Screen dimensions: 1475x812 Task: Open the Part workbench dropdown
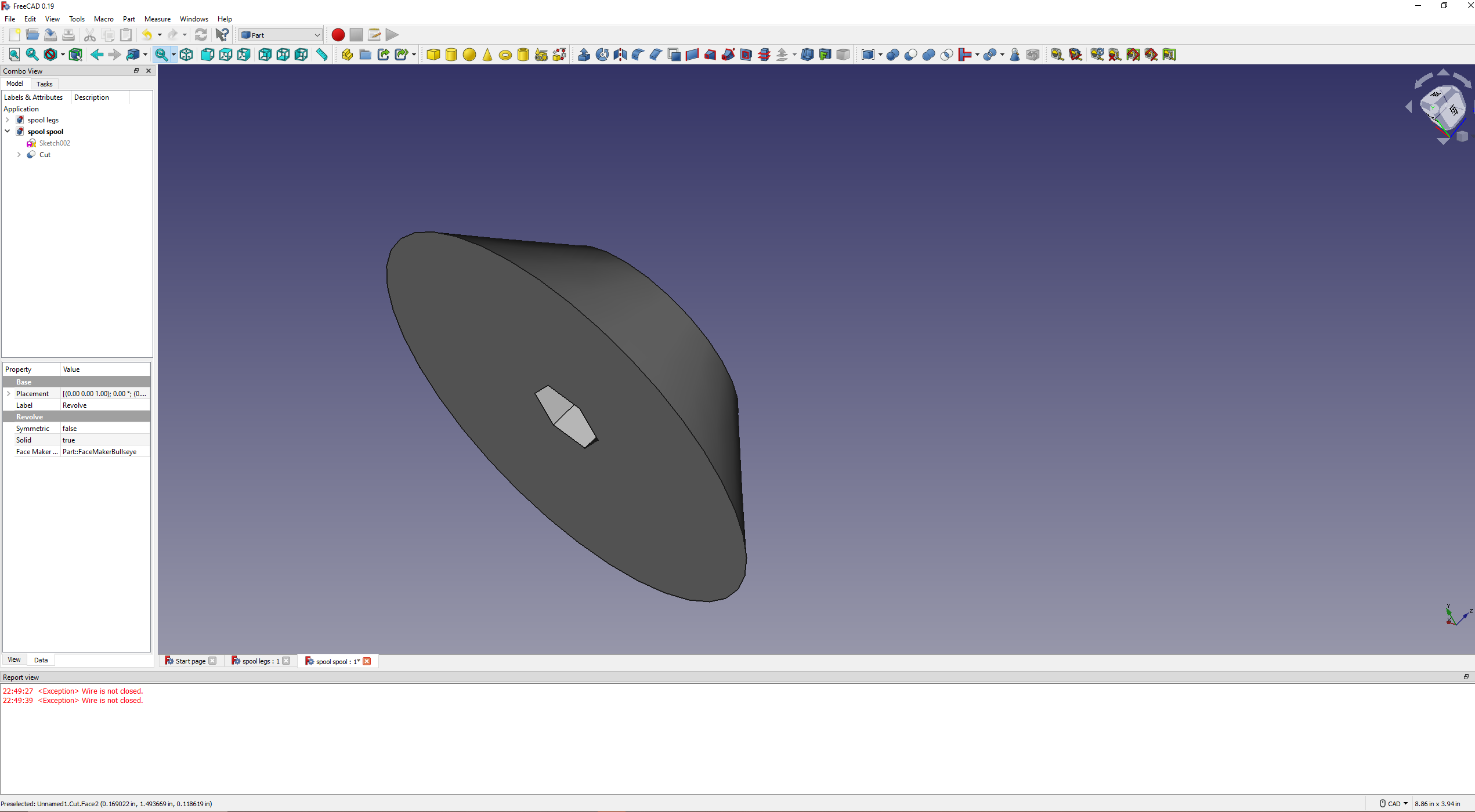coord(281,35)
